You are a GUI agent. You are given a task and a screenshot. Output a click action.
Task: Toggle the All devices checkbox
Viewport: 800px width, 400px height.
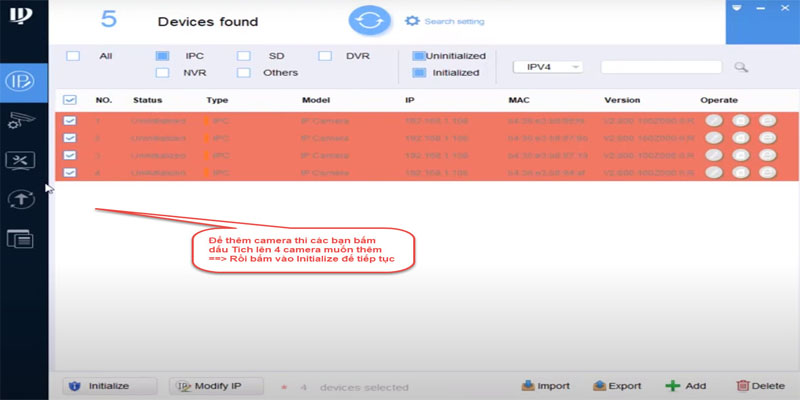[x=73, y=56]
